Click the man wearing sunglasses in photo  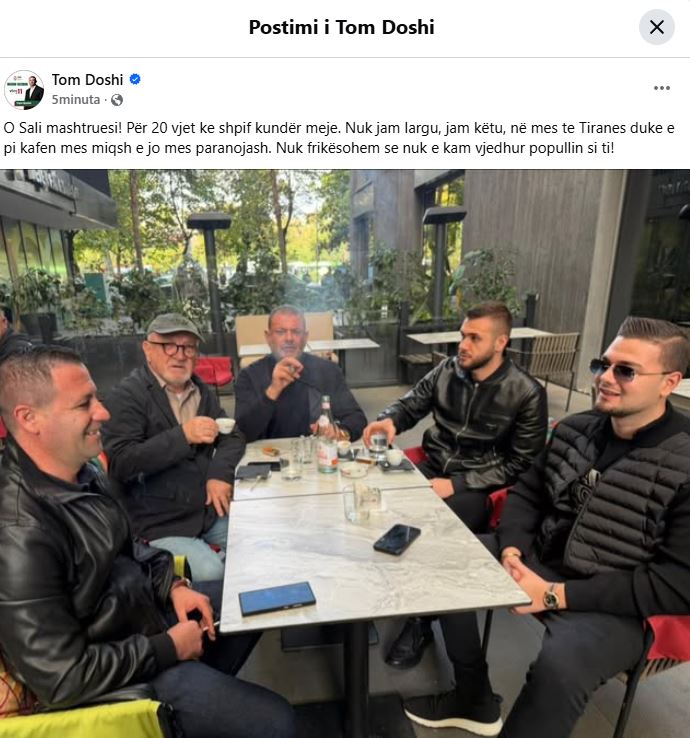(x=607, y=494)
